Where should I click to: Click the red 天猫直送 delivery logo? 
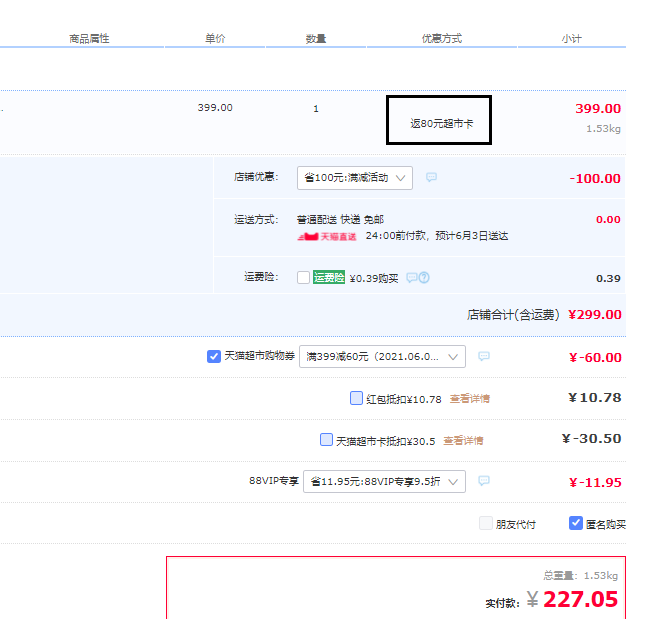[x=327, y=236]
